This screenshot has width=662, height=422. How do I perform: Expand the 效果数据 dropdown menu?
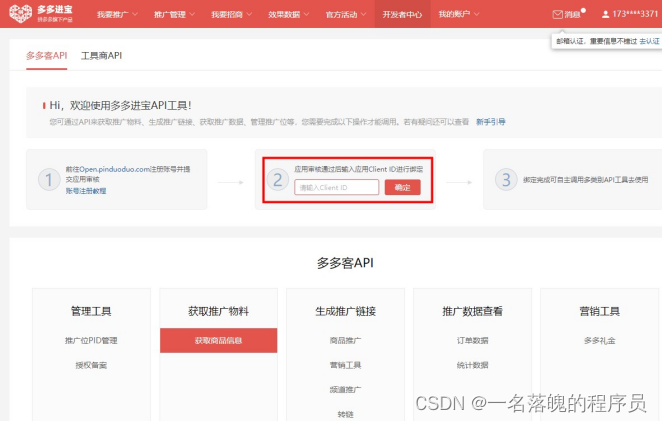[288, 14]
